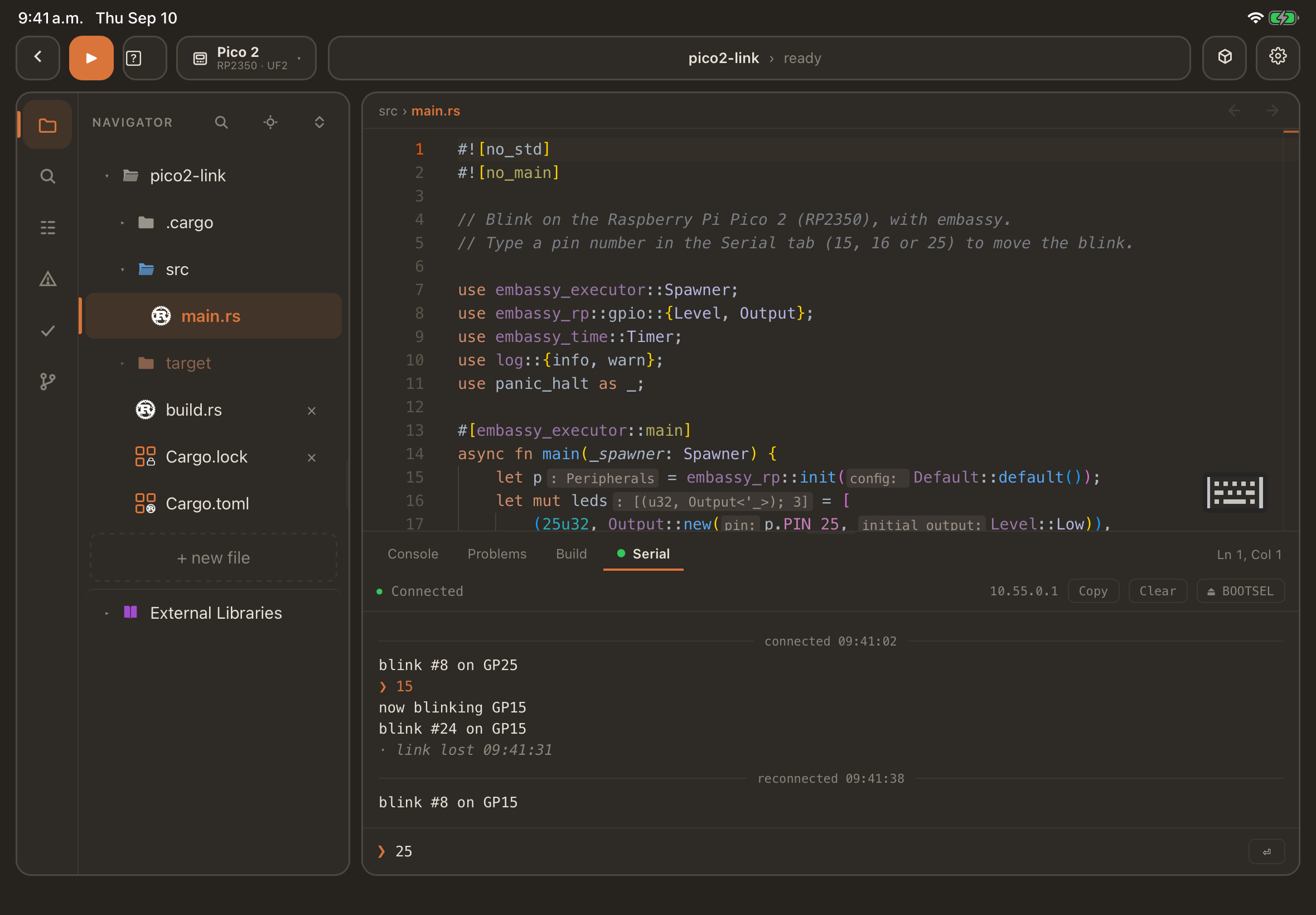Open the package cube icon in toolbar
This screenshot has height=915, width=1316.
pos(1225,57)
